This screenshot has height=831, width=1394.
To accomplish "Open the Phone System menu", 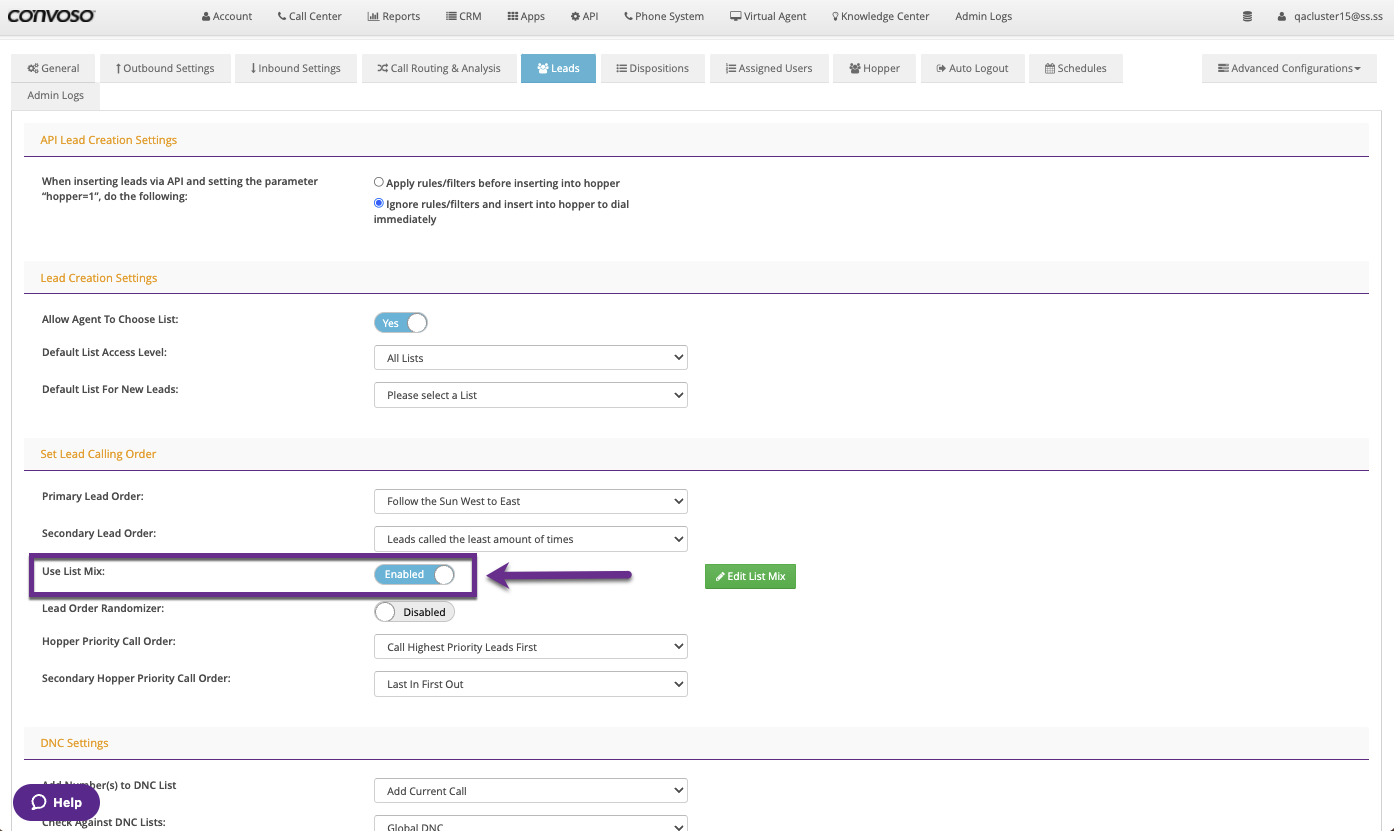I will coord(664,16).
